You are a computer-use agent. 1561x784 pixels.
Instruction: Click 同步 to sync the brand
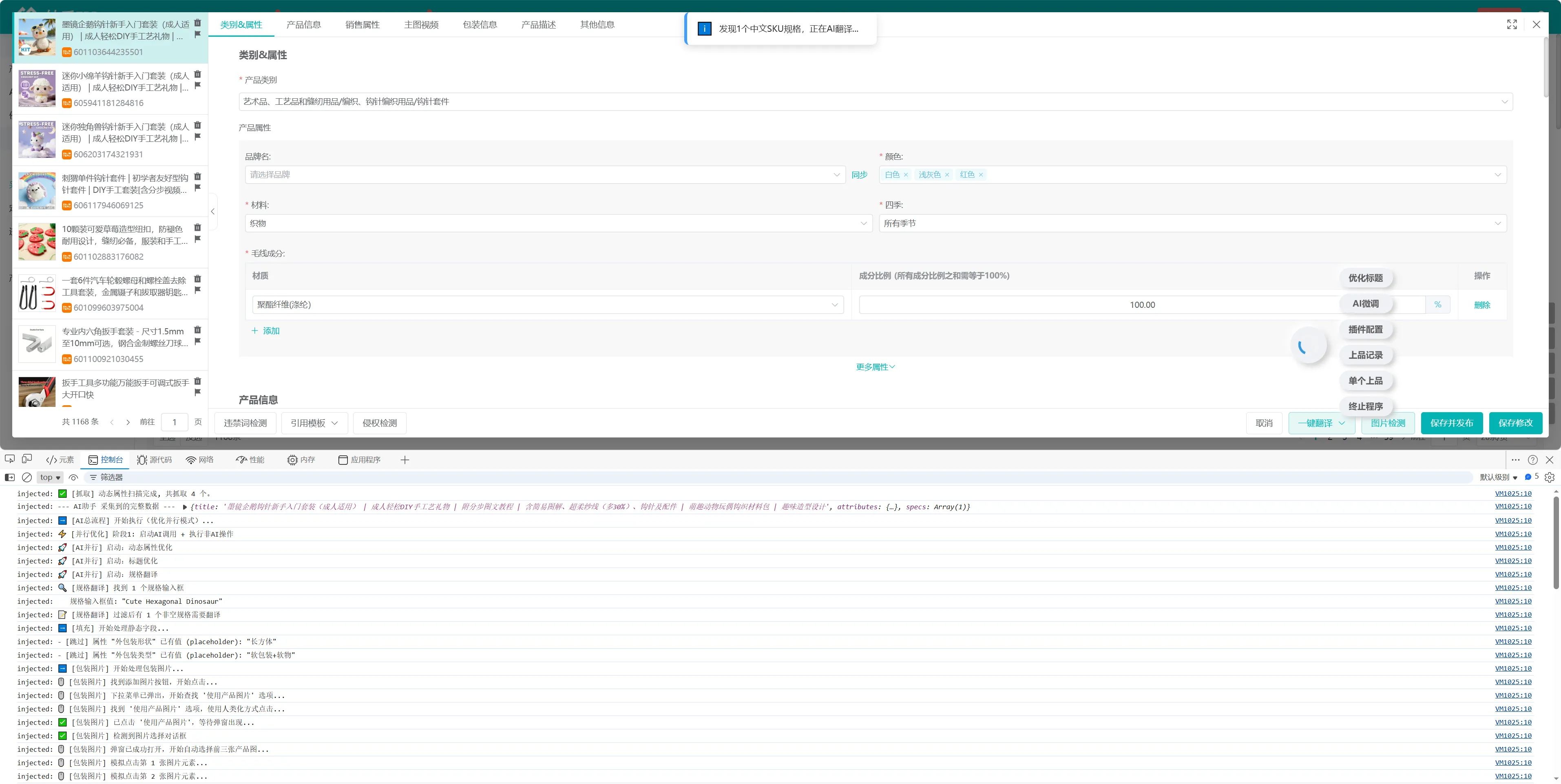click(x=859, y=175)
